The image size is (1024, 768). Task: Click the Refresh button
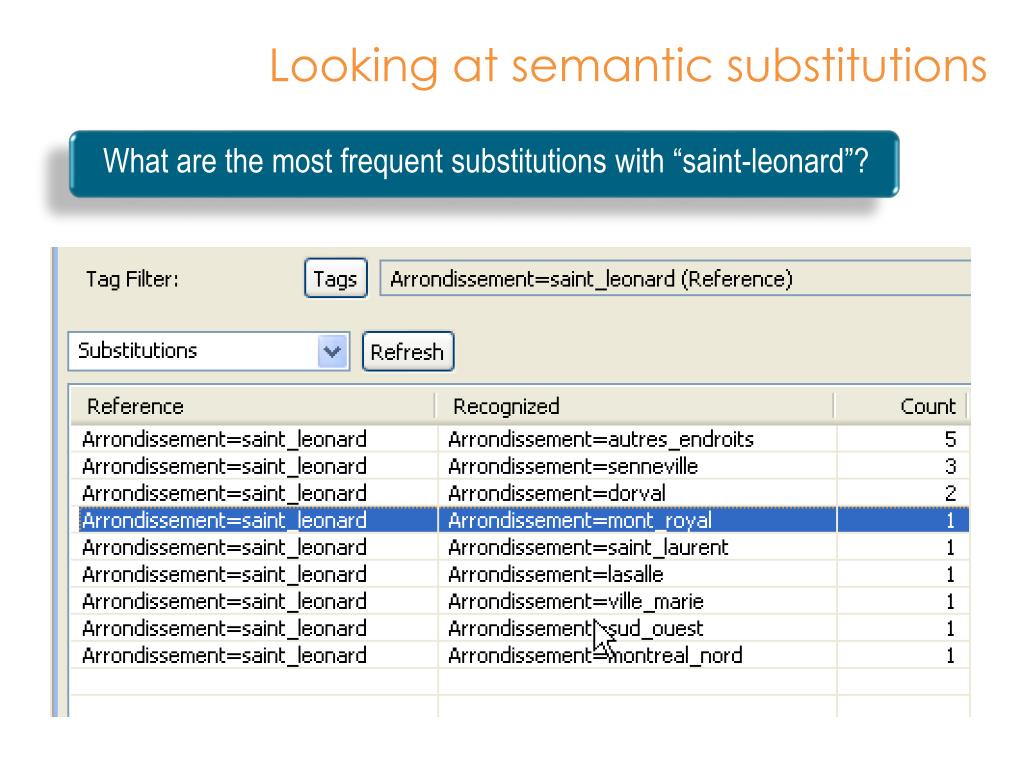pos(408,352)
